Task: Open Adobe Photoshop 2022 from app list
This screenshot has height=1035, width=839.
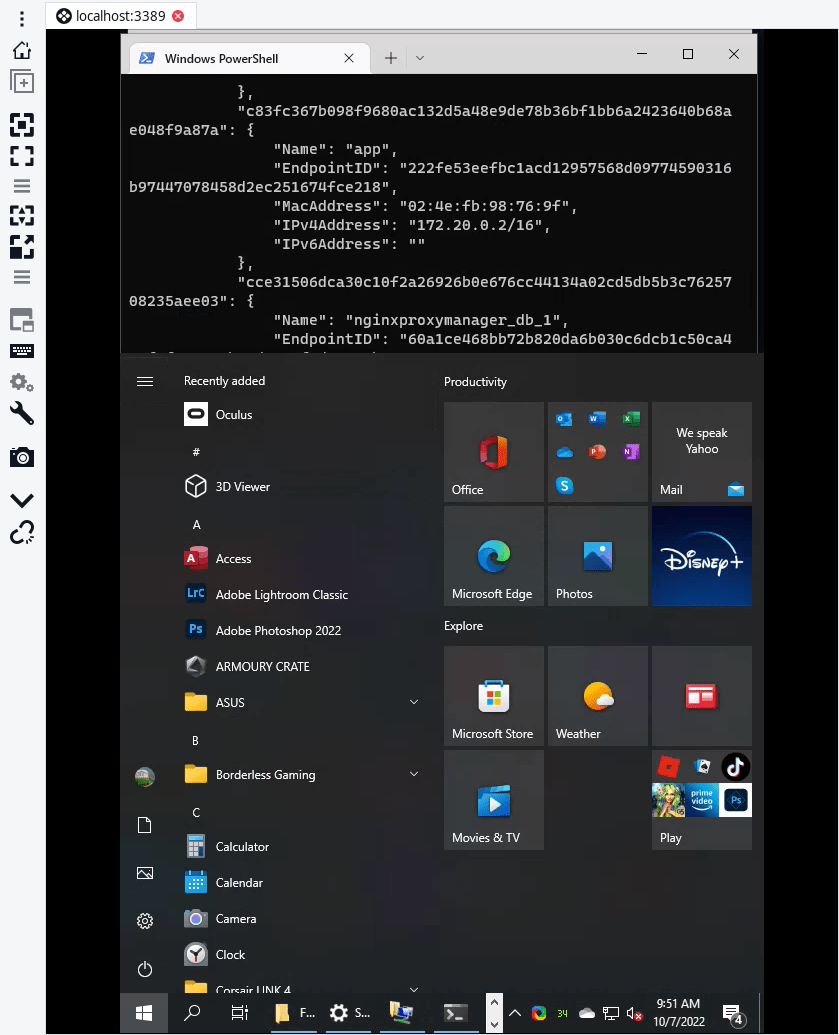Action: point(278,630)
